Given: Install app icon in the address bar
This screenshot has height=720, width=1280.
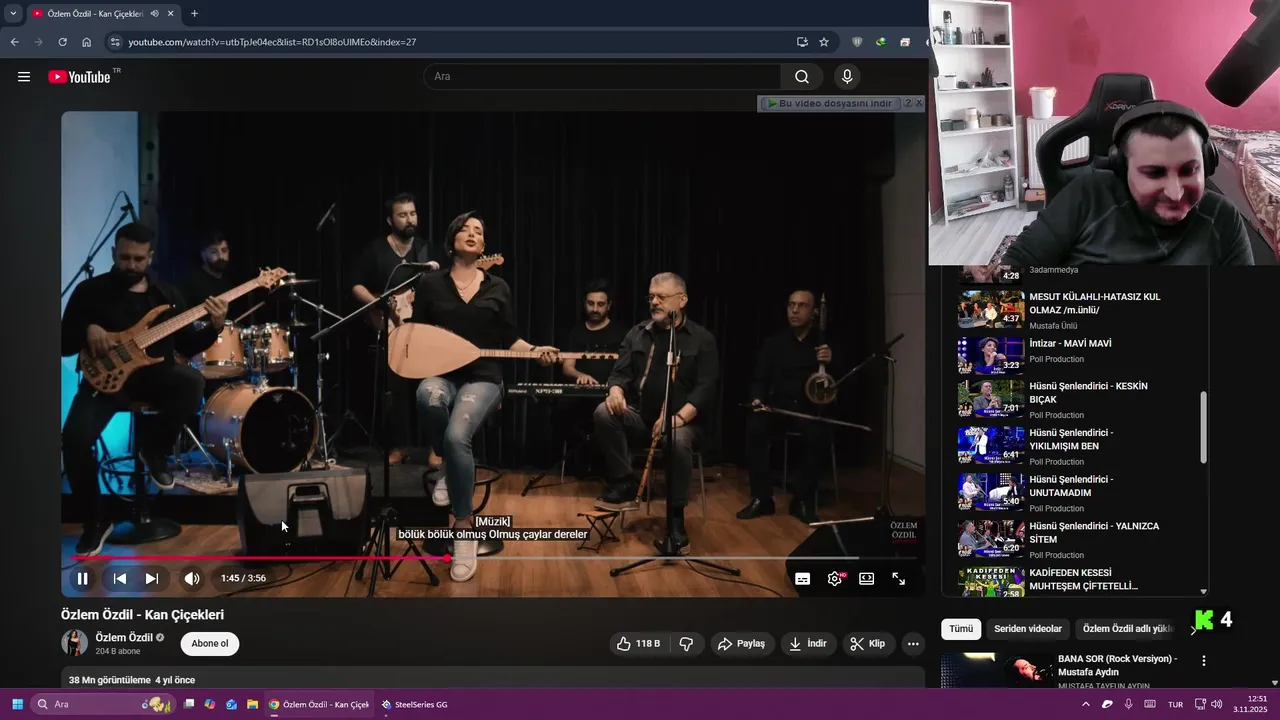Looking at the screenshot, I should (x=802, y=42).
